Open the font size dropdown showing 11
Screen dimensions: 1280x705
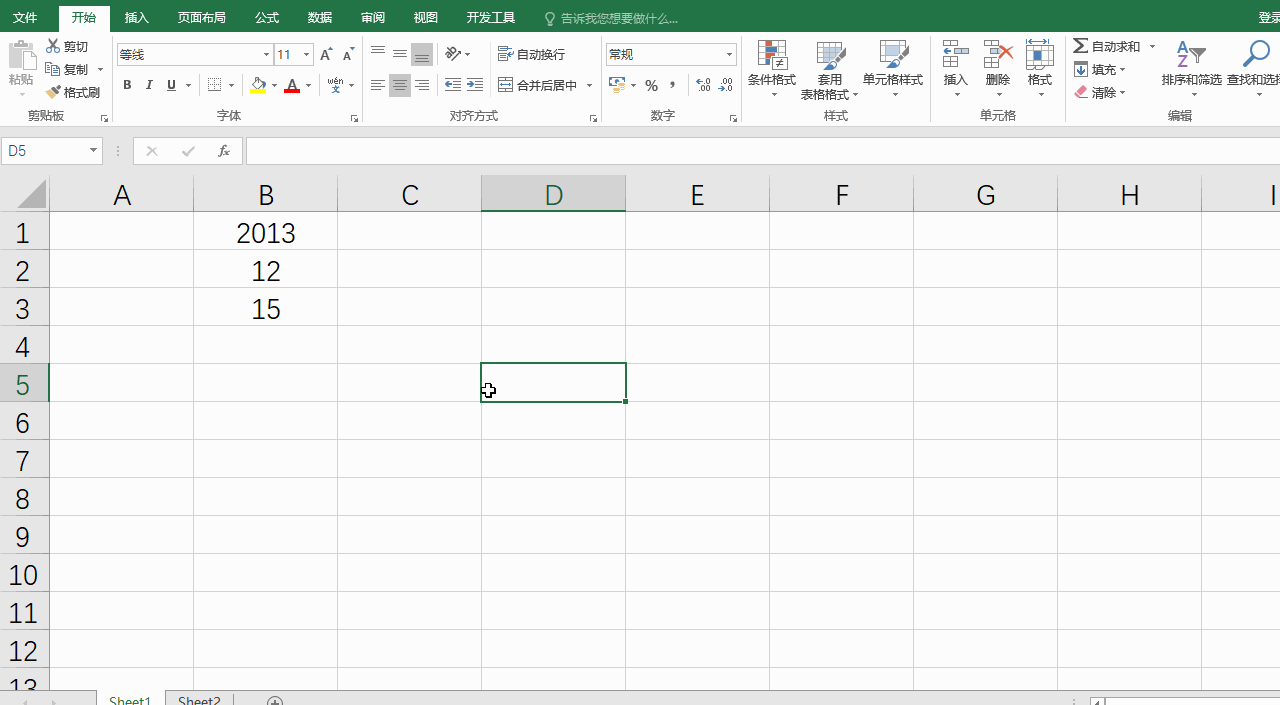307,55
